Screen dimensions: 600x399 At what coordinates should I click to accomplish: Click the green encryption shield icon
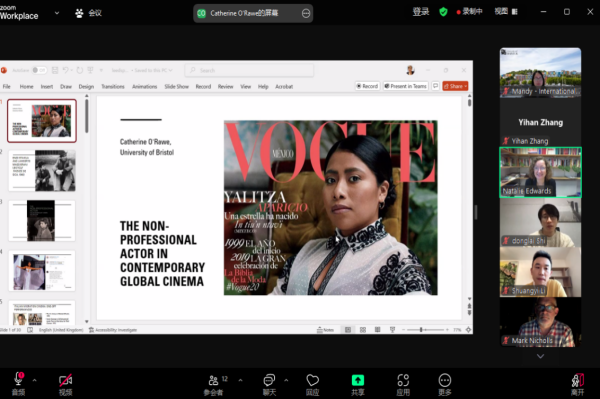[443, 12]
